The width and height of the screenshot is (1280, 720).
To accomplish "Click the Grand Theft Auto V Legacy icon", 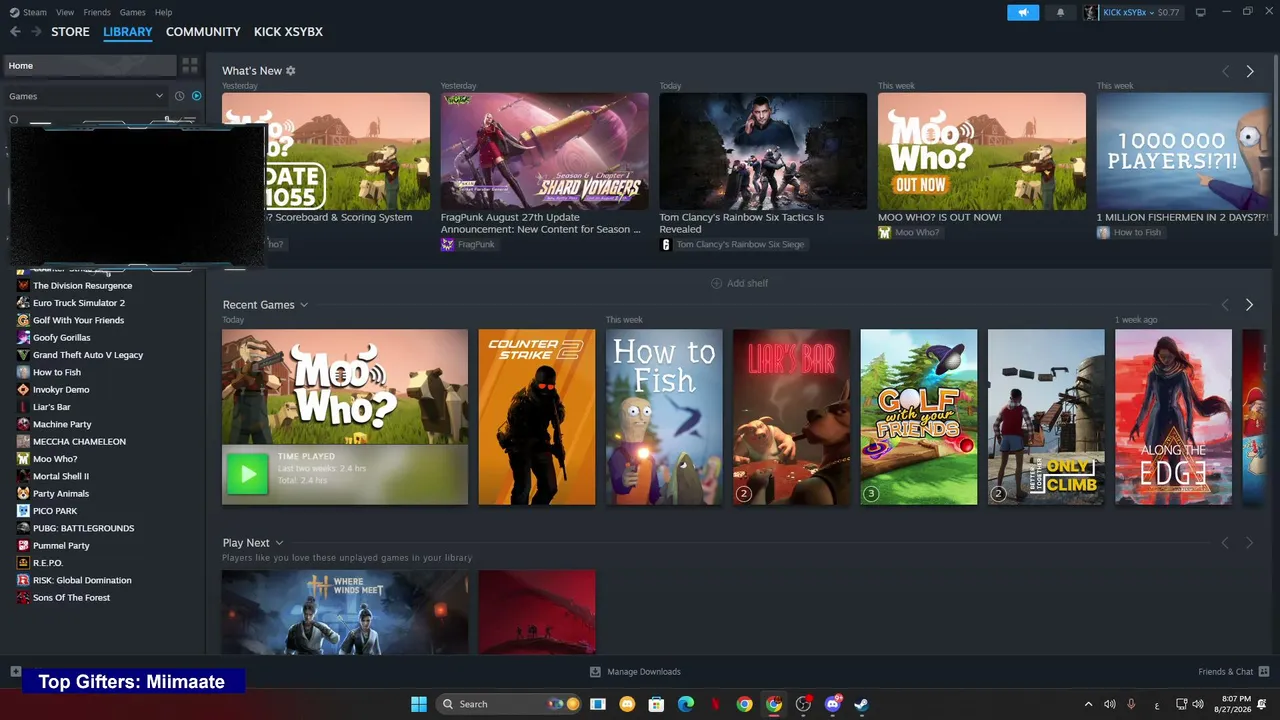I will click(x=23, y=355).
